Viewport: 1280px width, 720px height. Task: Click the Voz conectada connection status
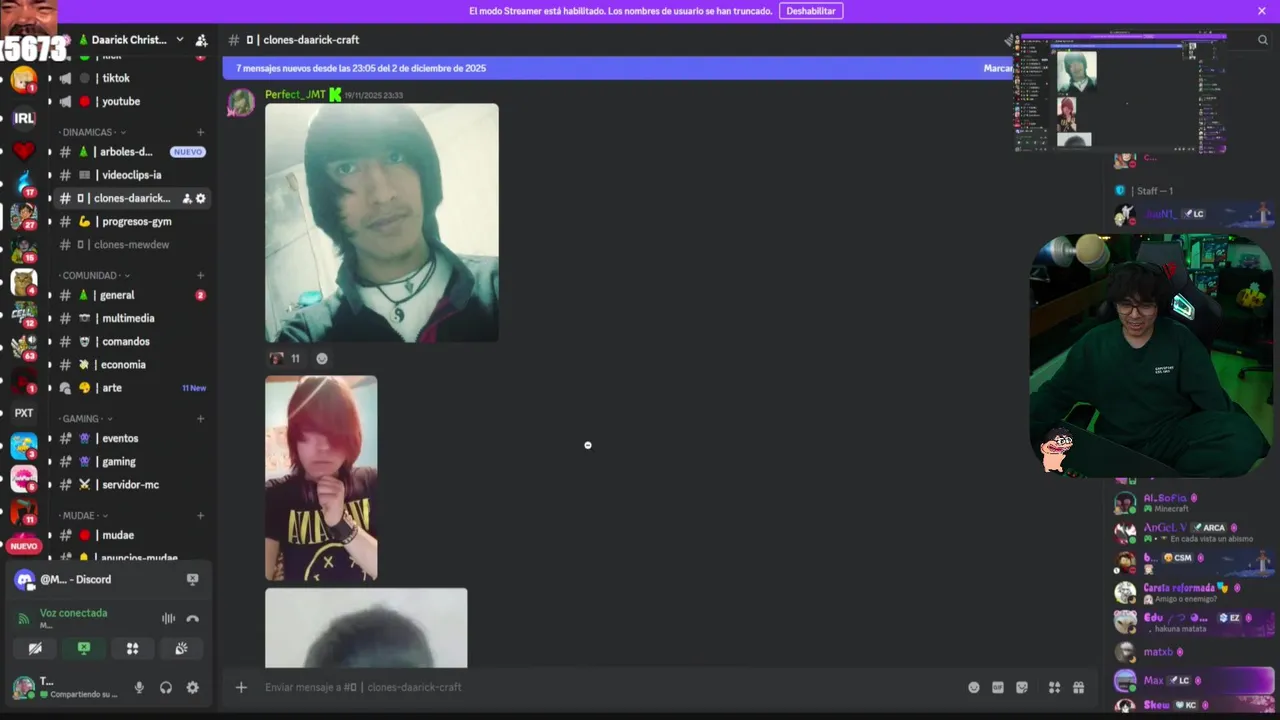click(x=73, y=613)
